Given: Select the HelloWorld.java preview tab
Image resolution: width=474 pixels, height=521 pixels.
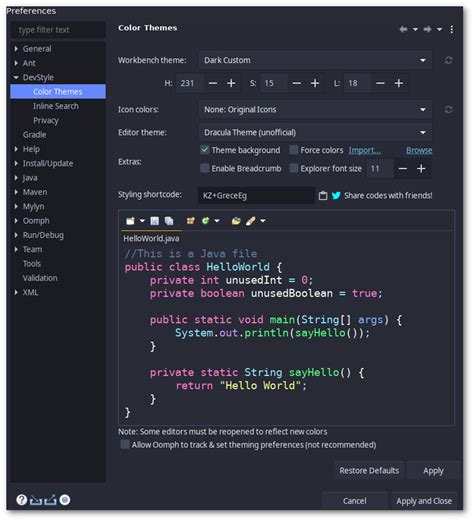Looking at the screenshot, I should pyautogui.click(x=151, y=238).
